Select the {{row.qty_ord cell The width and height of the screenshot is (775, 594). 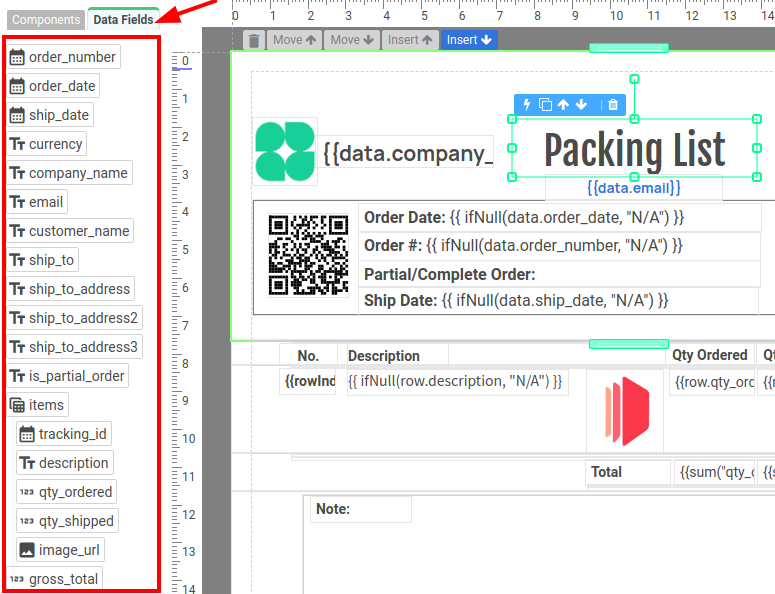712,382
